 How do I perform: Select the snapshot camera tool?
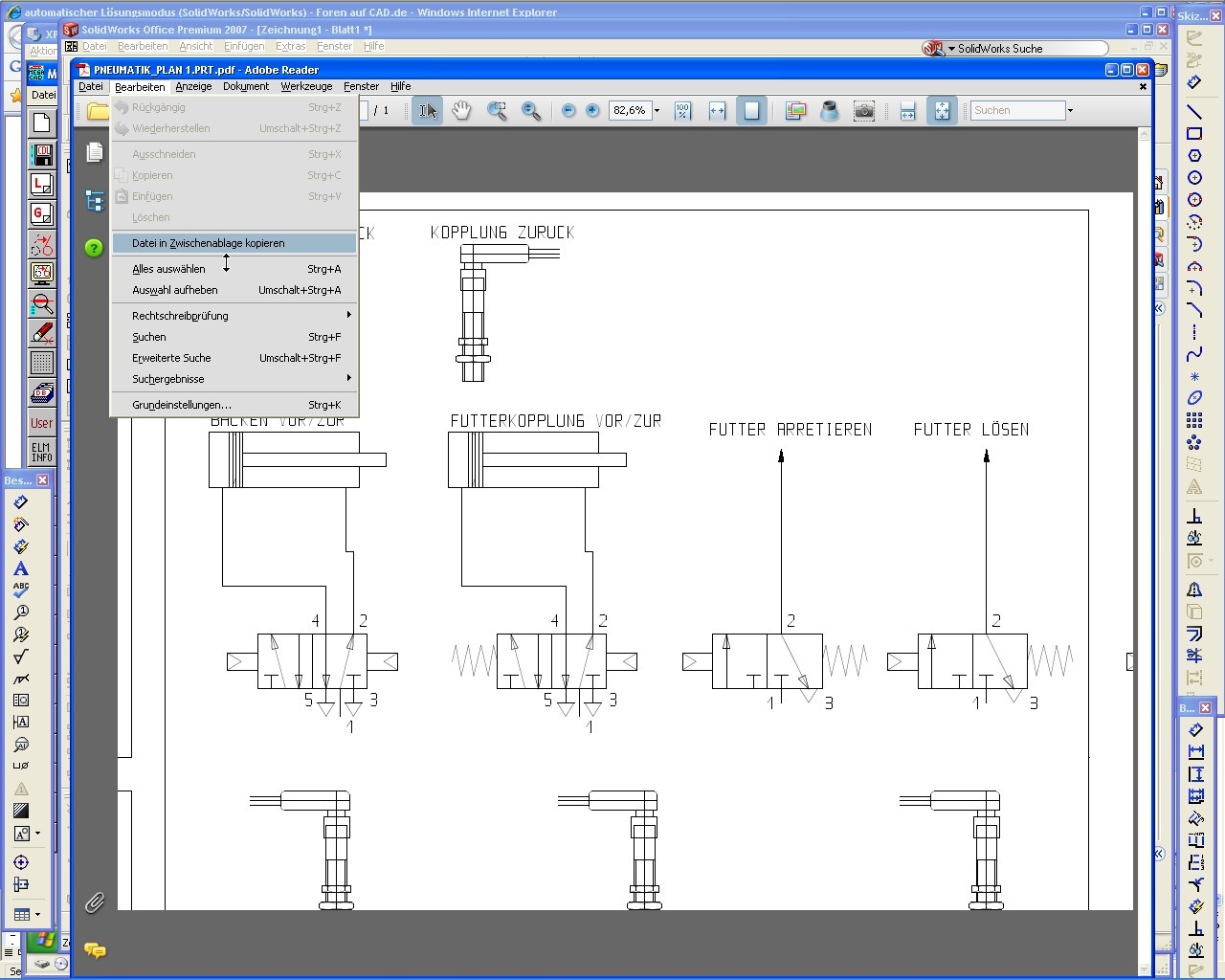tap(864, 111)
